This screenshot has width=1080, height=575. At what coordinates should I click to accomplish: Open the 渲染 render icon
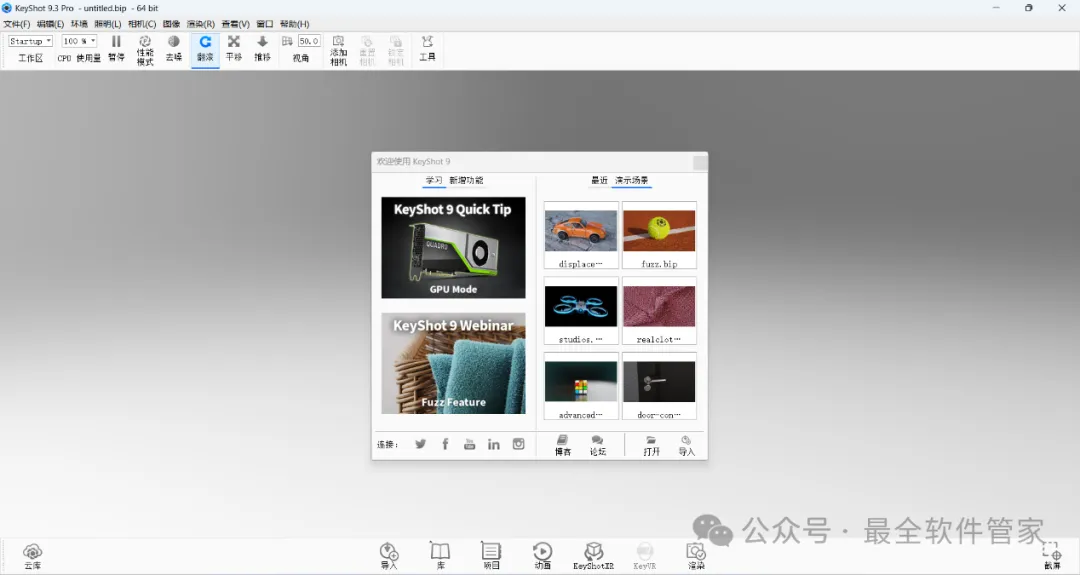click(x=696, y=556)
